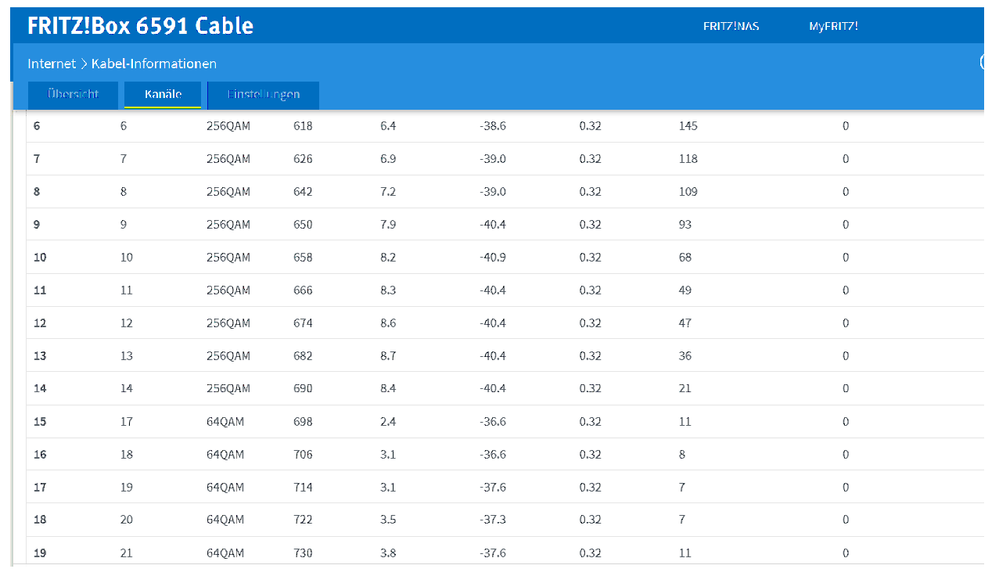The image size is (999, 577).
Task: Click the FRITZ!Box 6591 Cable title
Action: (140, 26)
